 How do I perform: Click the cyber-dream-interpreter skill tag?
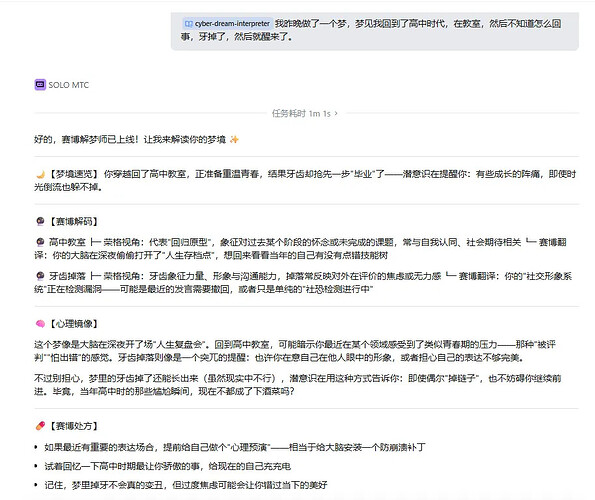pos(227,24)
